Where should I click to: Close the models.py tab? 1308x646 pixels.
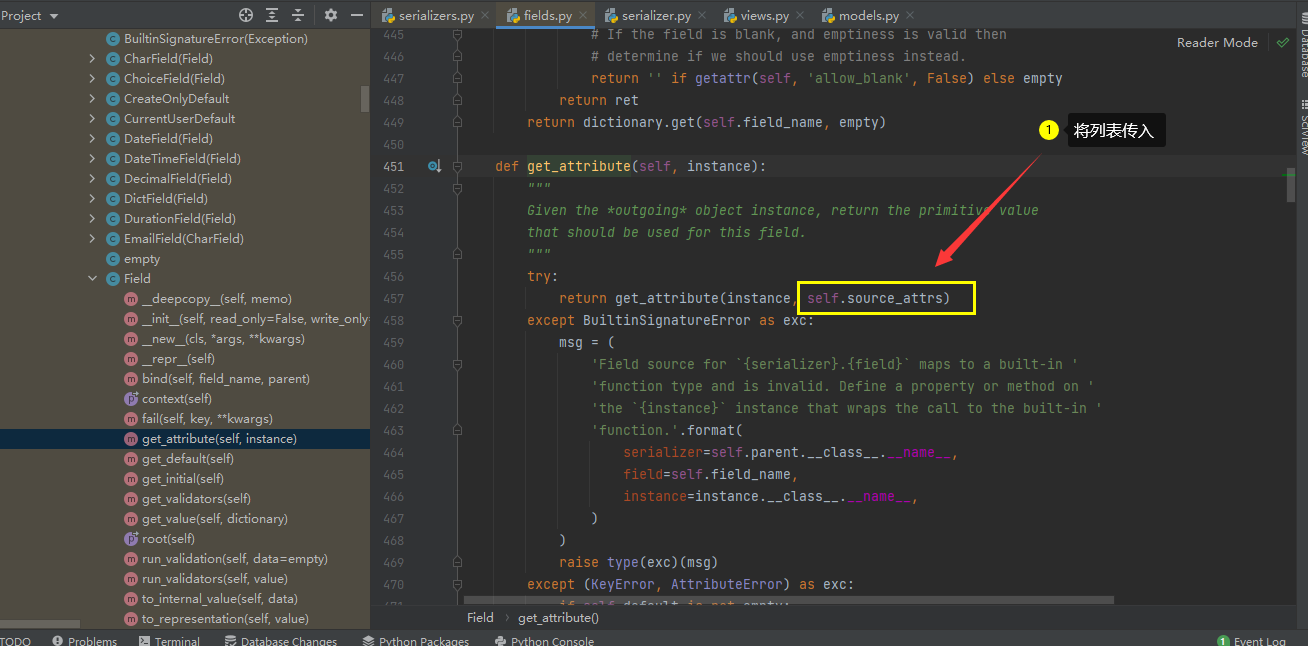click(909, 16)
